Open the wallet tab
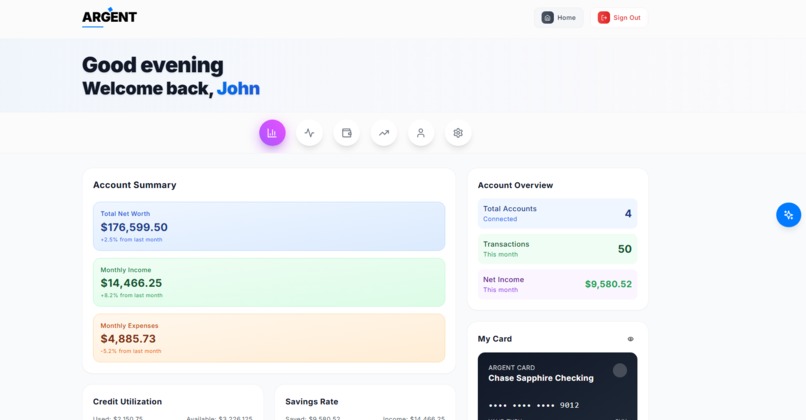Viewport: 806px width, 420px height. [x=346, y=133]
